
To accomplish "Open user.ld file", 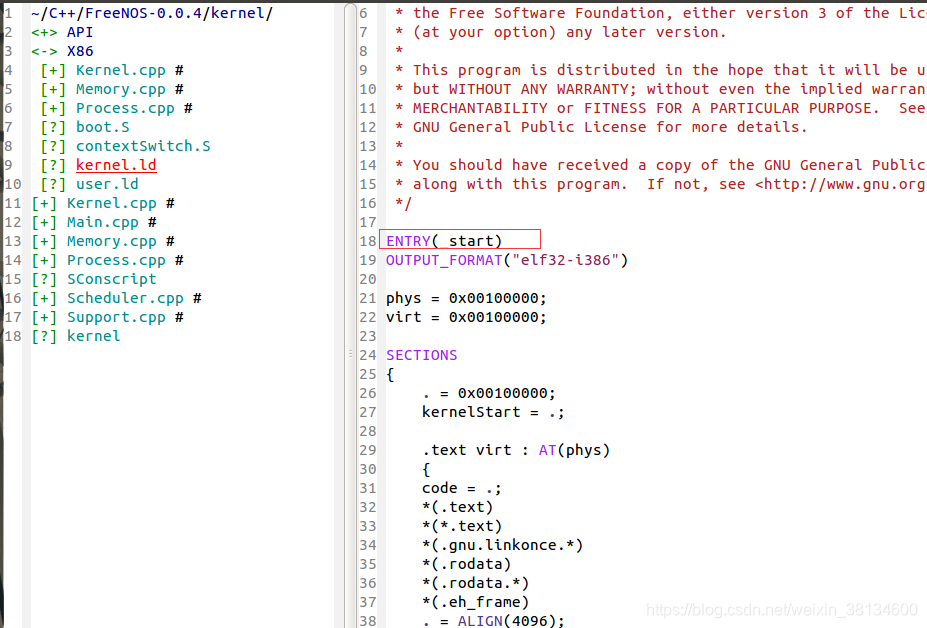I will [x=107, y=184].
